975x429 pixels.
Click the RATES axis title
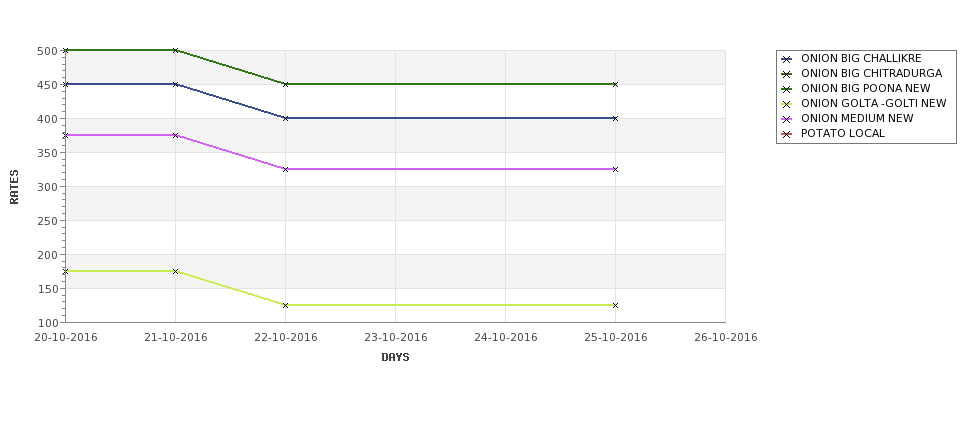(14, 187)
